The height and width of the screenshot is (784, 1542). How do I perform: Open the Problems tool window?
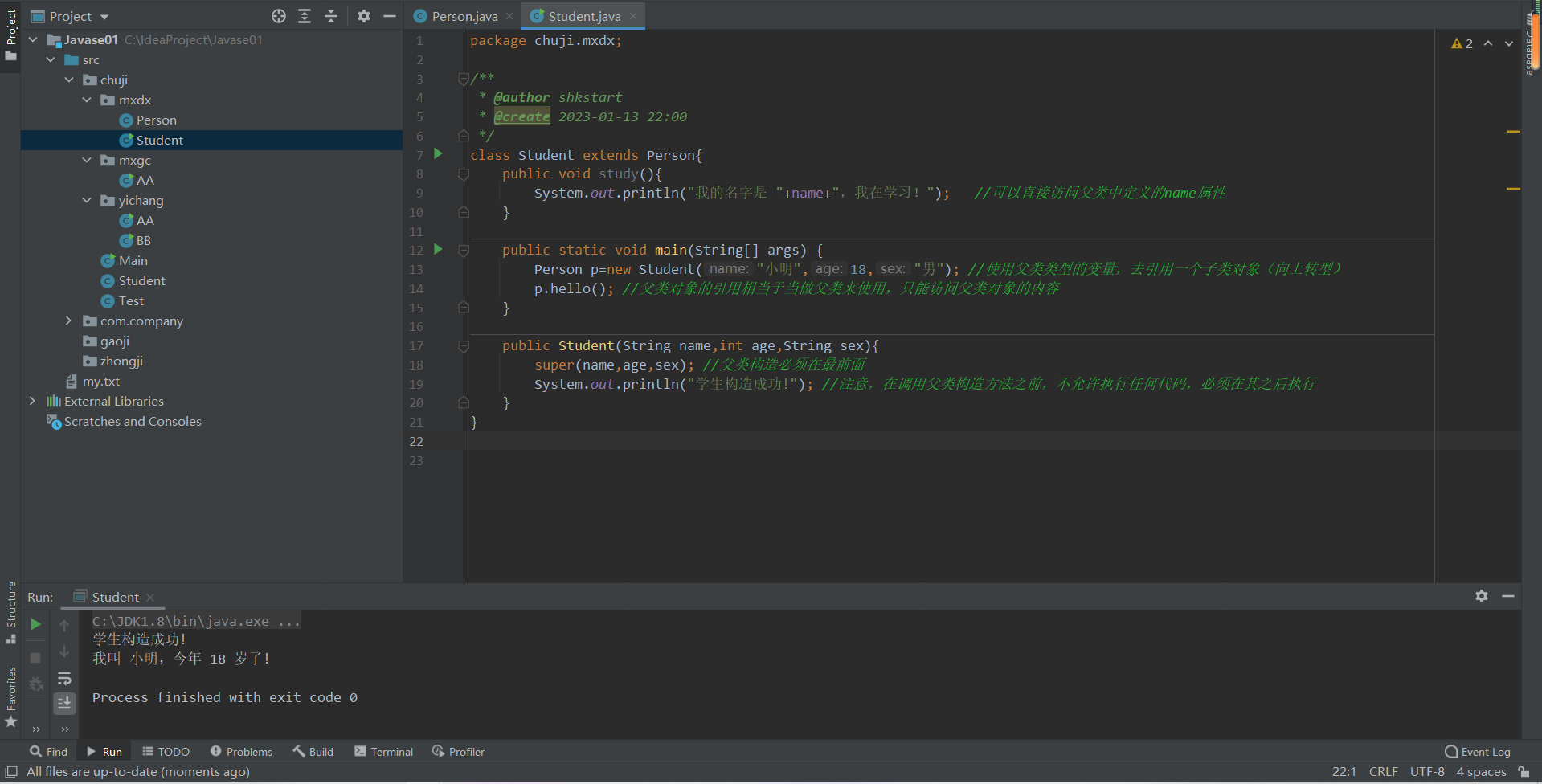[x=241, y=752]
